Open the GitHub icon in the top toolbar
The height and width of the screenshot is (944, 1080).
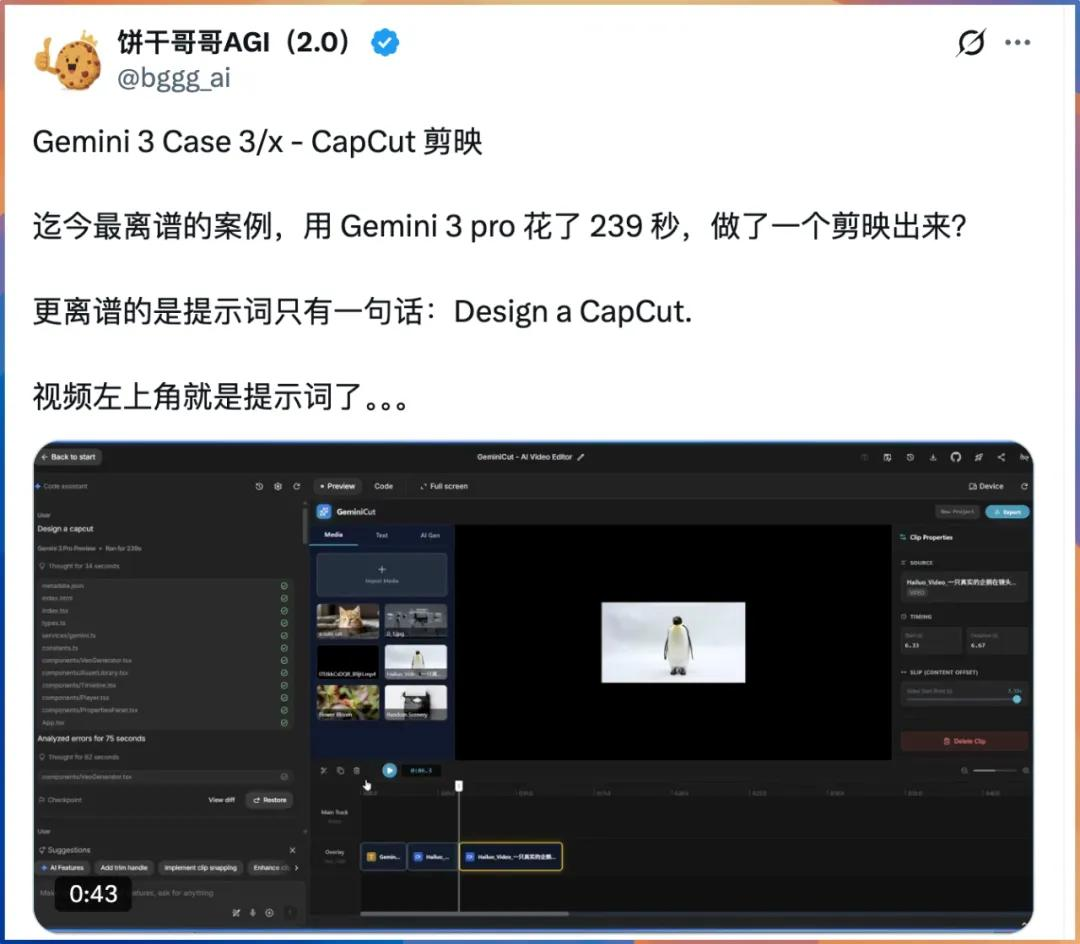point(956,457)
